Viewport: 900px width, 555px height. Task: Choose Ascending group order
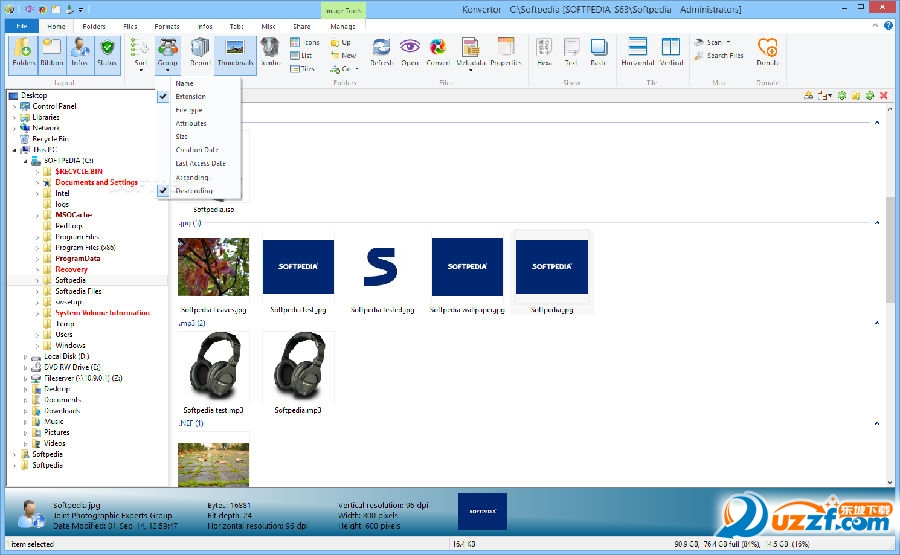point(198,177)
